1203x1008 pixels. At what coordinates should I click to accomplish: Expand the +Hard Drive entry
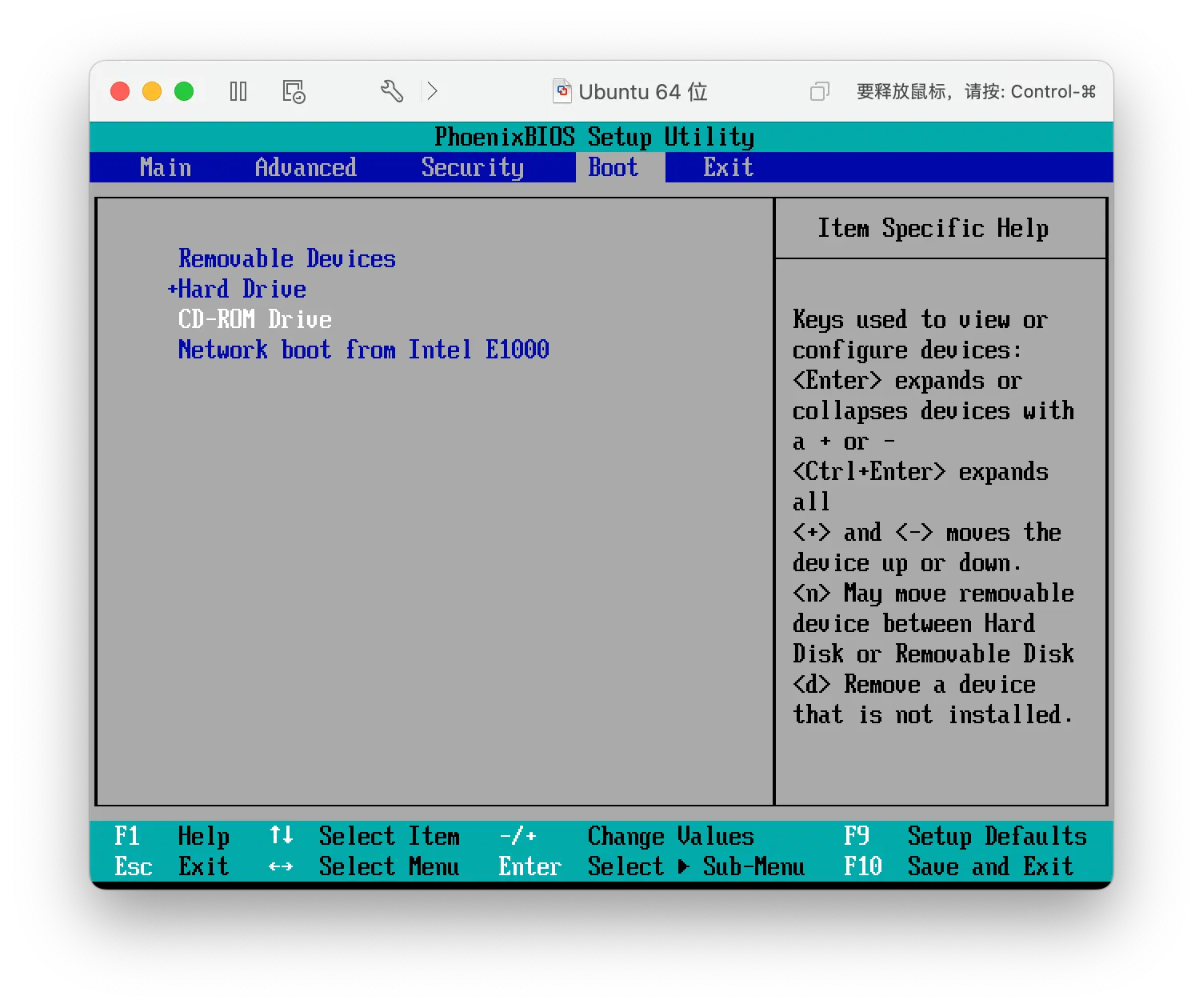(237, 289)
